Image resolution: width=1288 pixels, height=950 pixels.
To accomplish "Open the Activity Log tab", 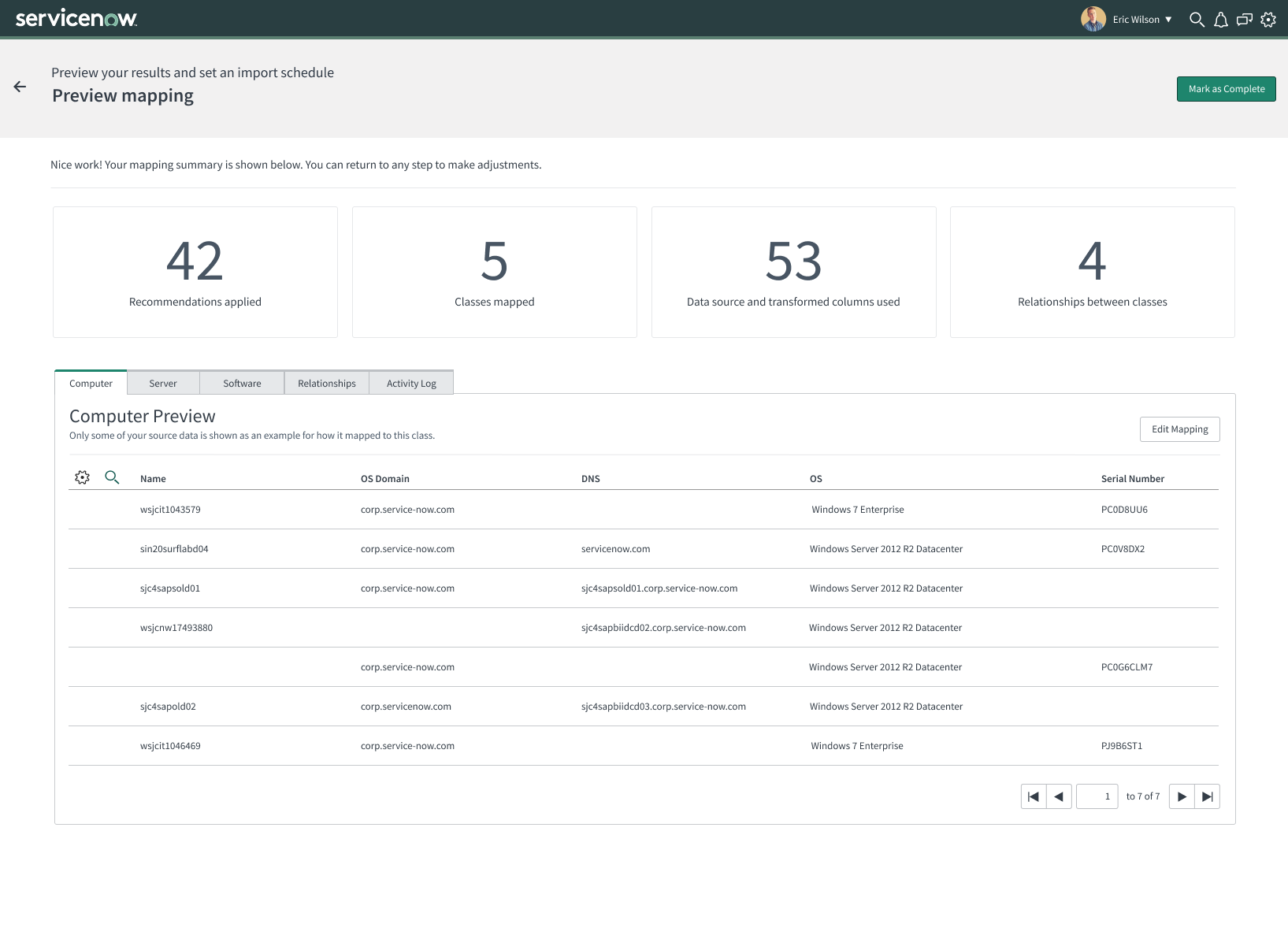I will (411, 383).
